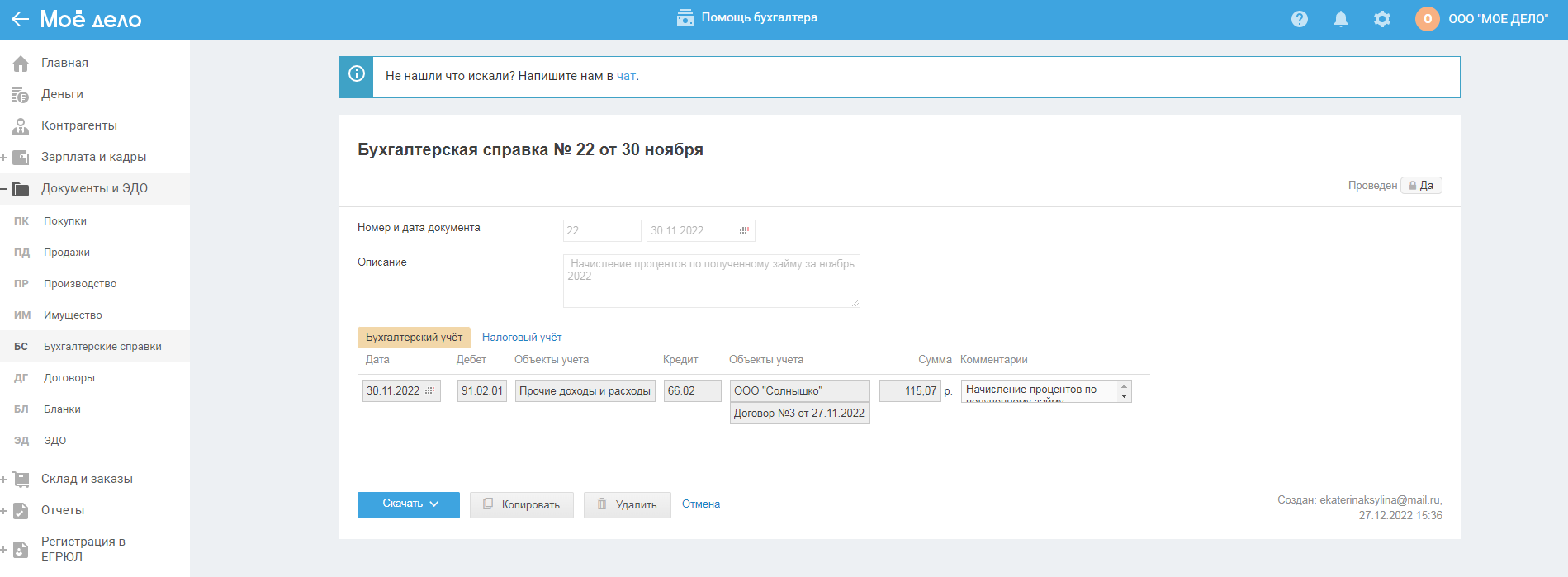Open settings gear icon
The width and height of the screenshot is (1568, 577).
coord(1382,19)
